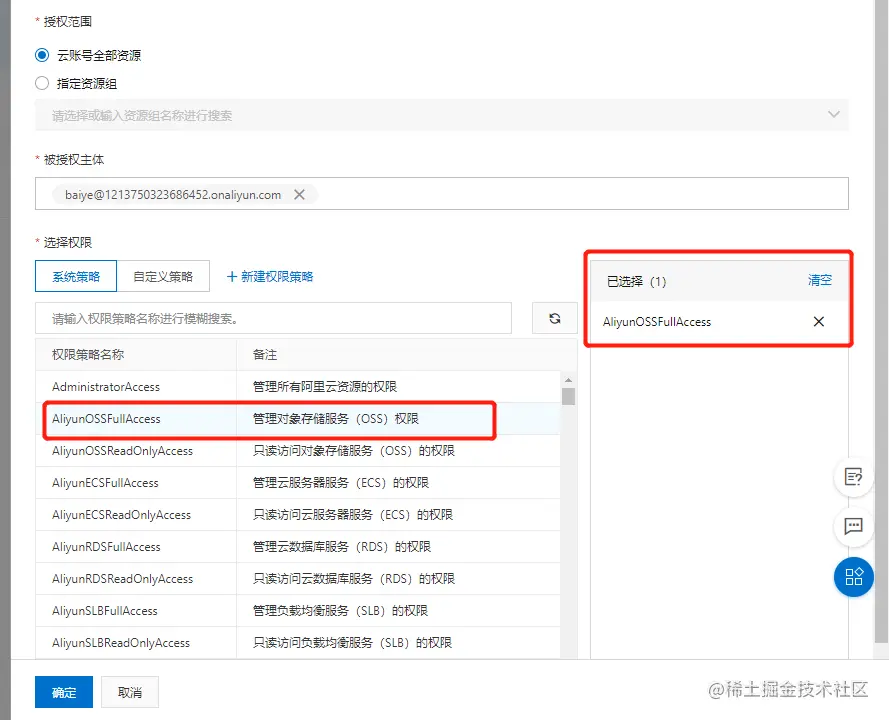This screenshot has height=720, width=889.
Task: Select the 云账号全部资源 radio button
Action: pos(42,55)
